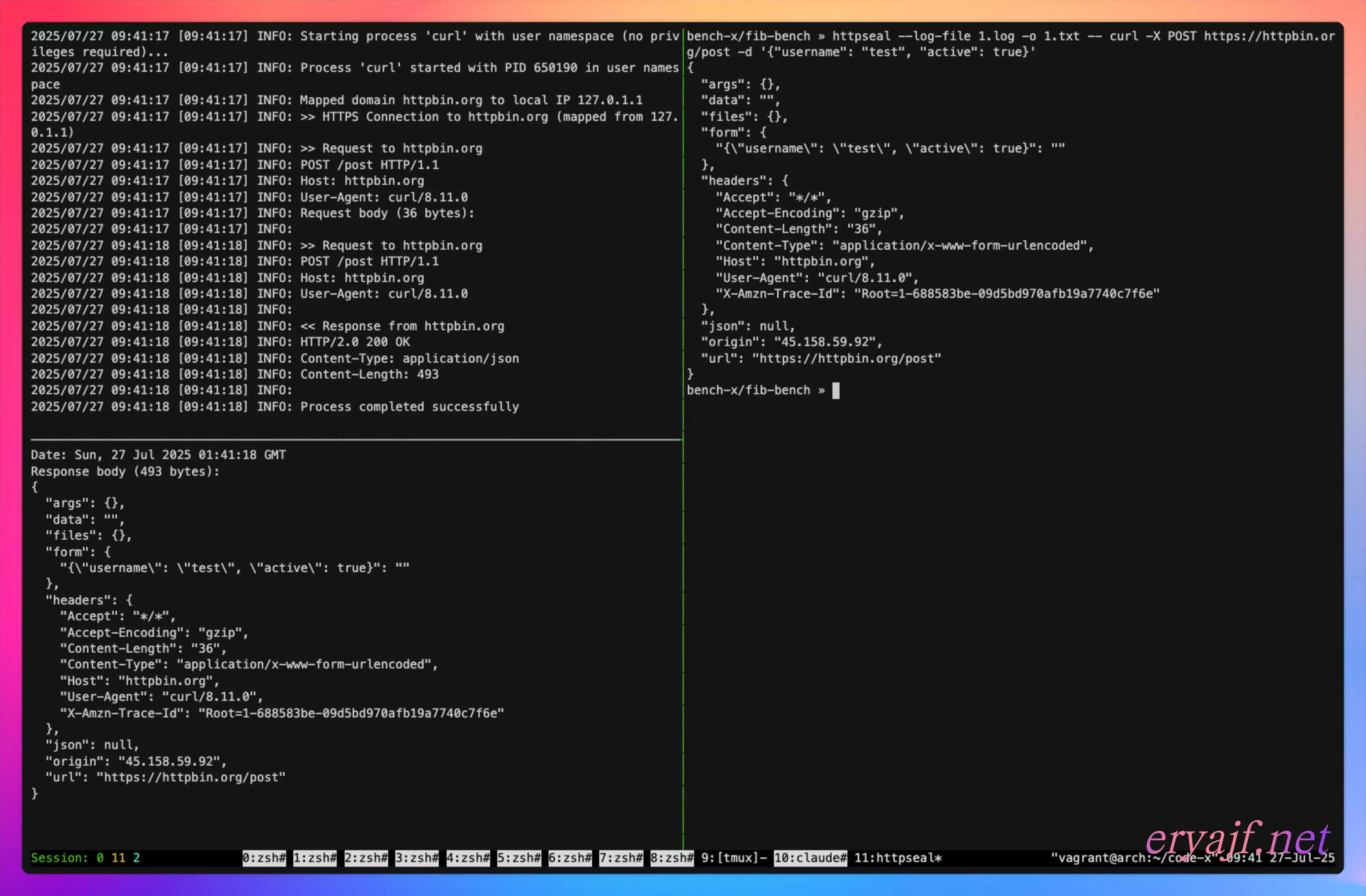Click the 09:41 27-Jul-25 clock in status bar
This screenshot has height=896, width=1366.
click(x=1281, y=858)
